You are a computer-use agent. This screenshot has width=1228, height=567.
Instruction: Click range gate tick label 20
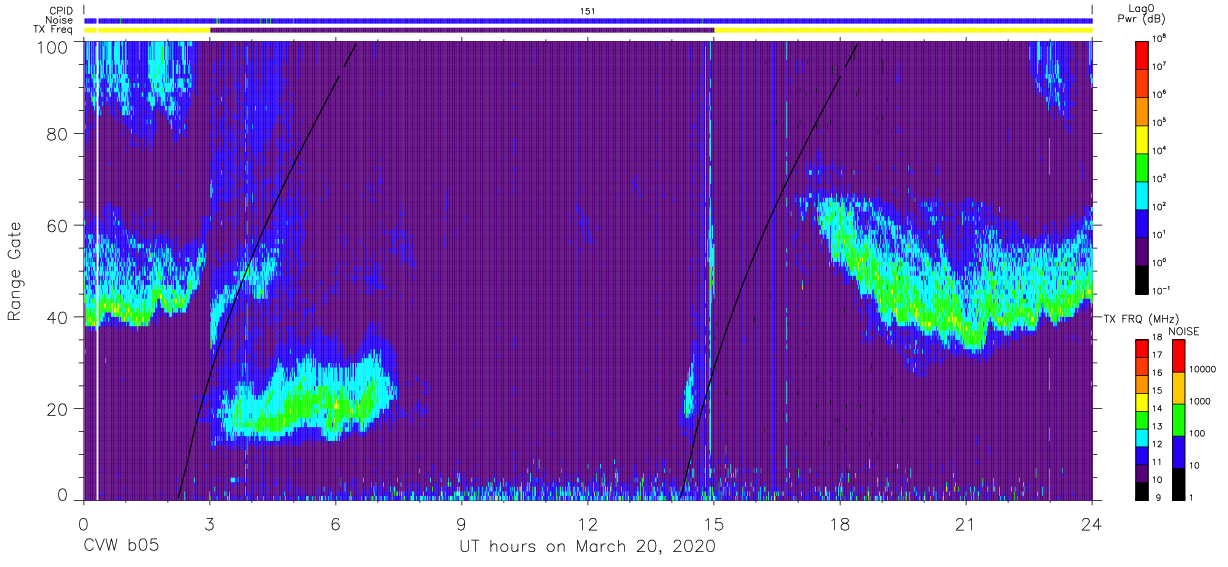[58, 409]
